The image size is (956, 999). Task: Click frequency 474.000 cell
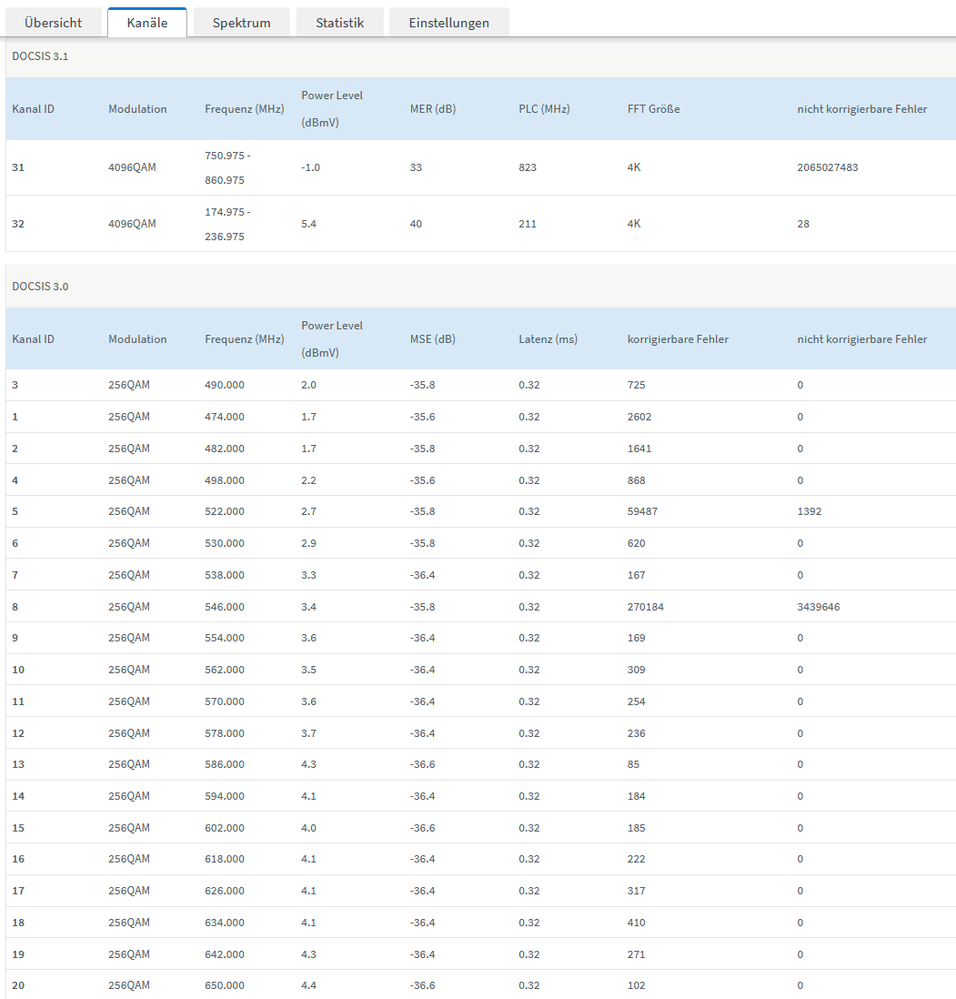click(224, 417)
